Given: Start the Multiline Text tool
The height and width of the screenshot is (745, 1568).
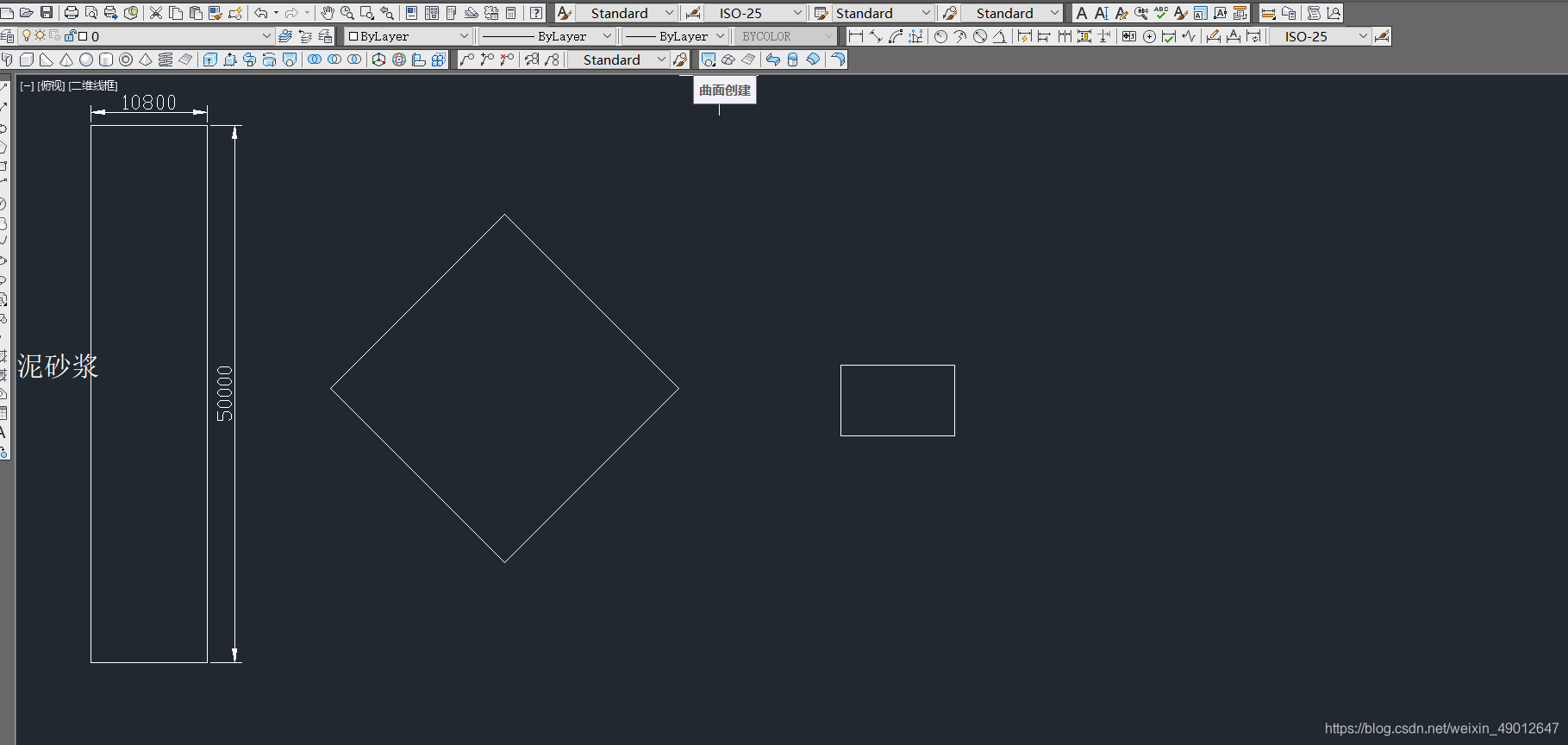Looking at the screenshot, I should point(1082,13).
